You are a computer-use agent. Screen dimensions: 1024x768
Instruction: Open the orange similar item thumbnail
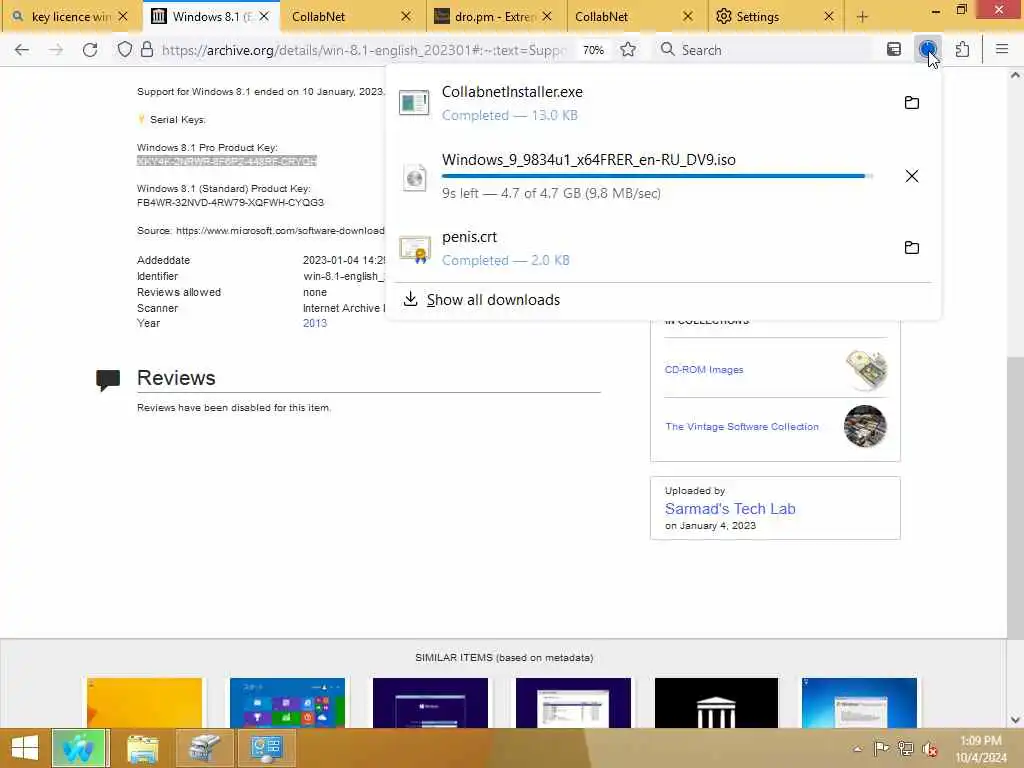click(144, 703)
